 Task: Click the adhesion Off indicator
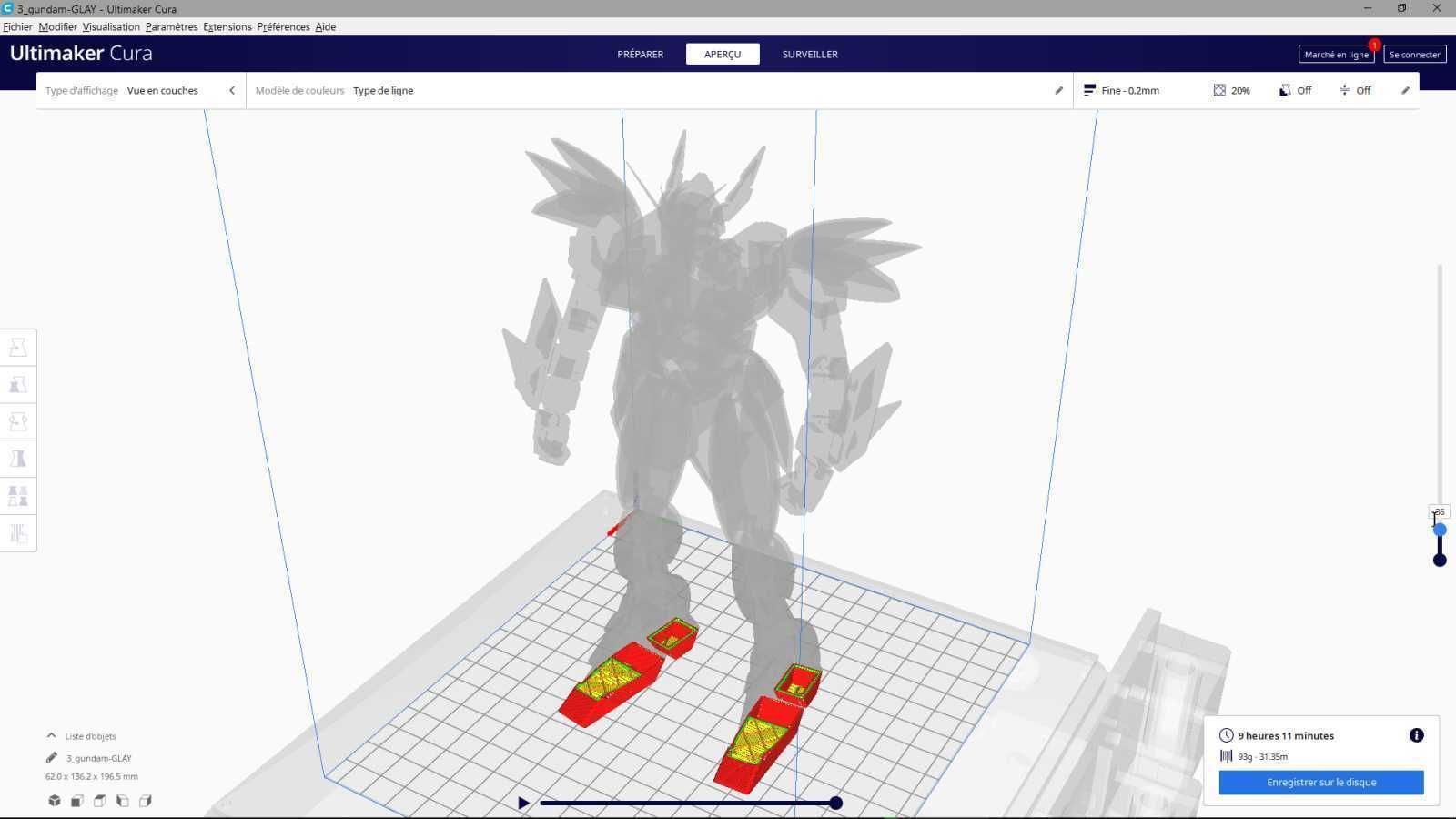pyautogui.click(x=1354, y=90)
